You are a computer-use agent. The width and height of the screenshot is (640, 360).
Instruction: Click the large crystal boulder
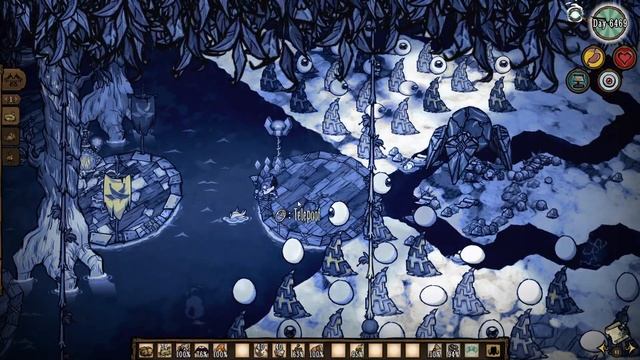tap(469, 143)
